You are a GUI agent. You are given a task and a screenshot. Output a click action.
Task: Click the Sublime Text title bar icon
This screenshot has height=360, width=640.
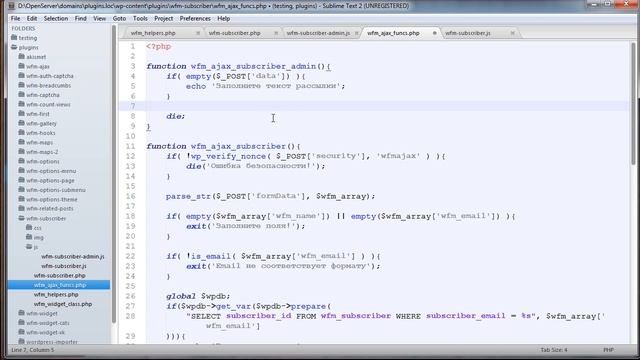(x=11, y=6)
